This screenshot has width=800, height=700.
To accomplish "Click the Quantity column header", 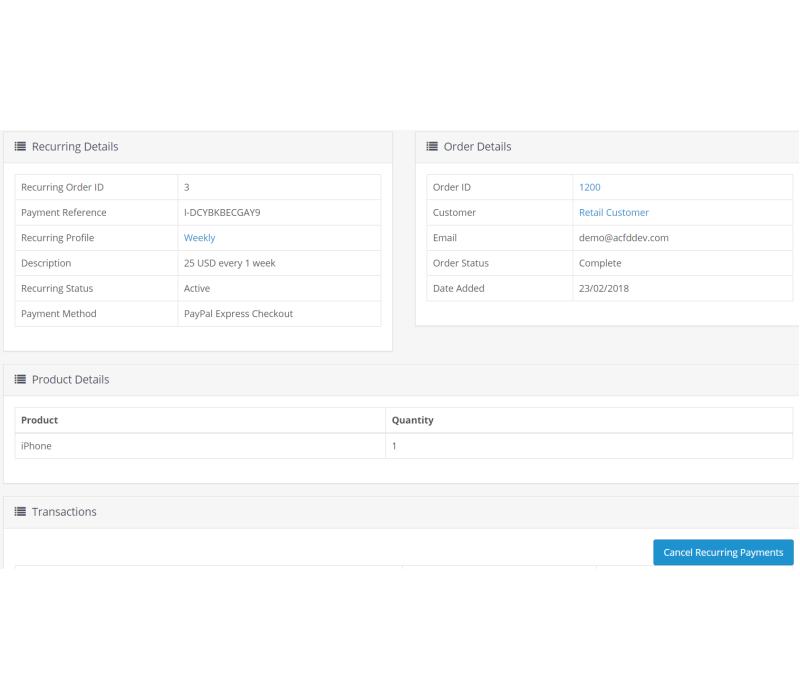I will point(412,420).
